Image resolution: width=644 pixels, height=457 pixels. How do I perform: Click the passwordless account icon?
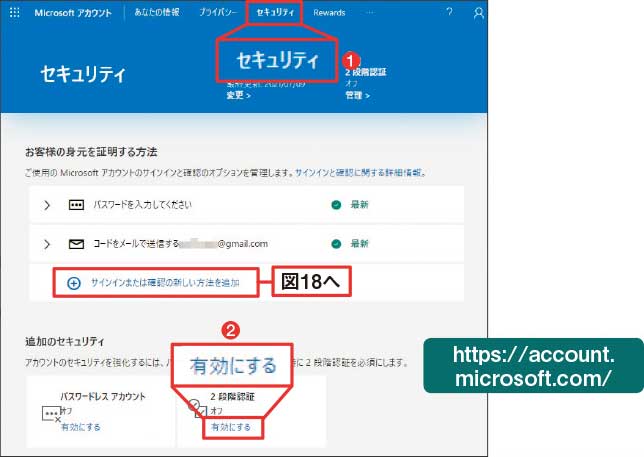(x=52, y=414)
